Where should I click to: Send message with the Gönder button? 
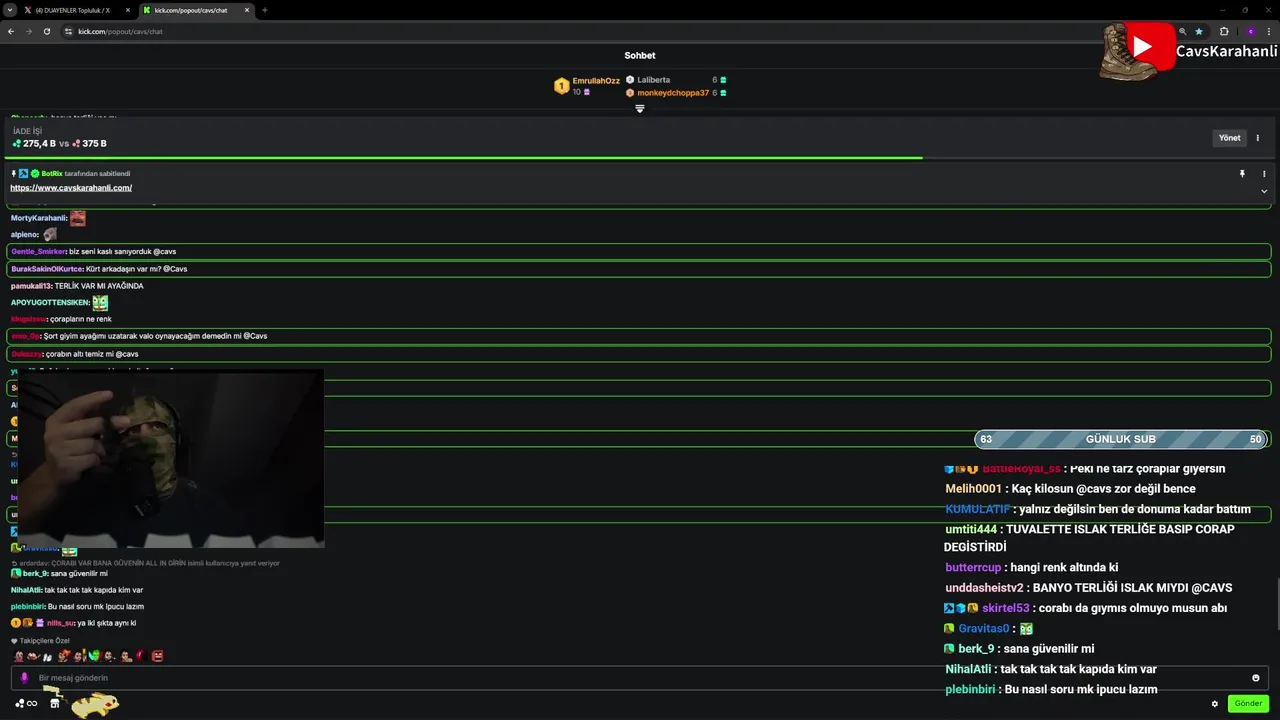coord(1248,704)
